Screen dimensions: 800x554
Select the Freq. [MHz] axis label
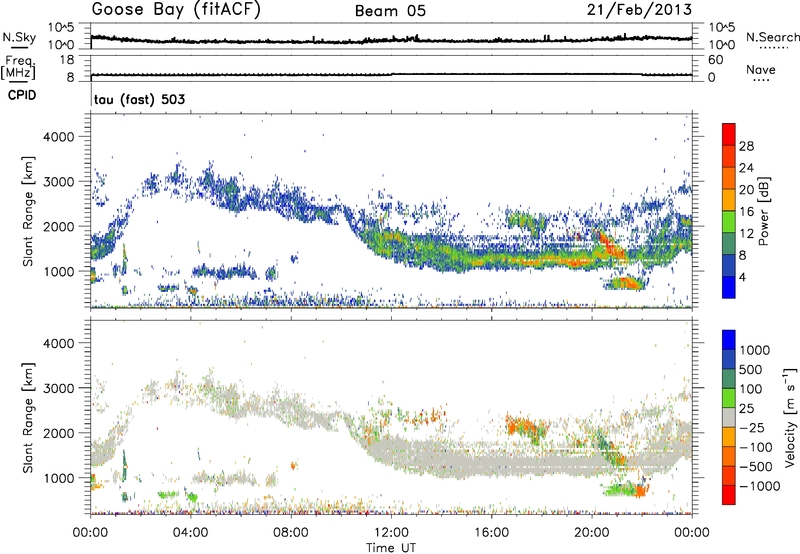coord(19,67)
